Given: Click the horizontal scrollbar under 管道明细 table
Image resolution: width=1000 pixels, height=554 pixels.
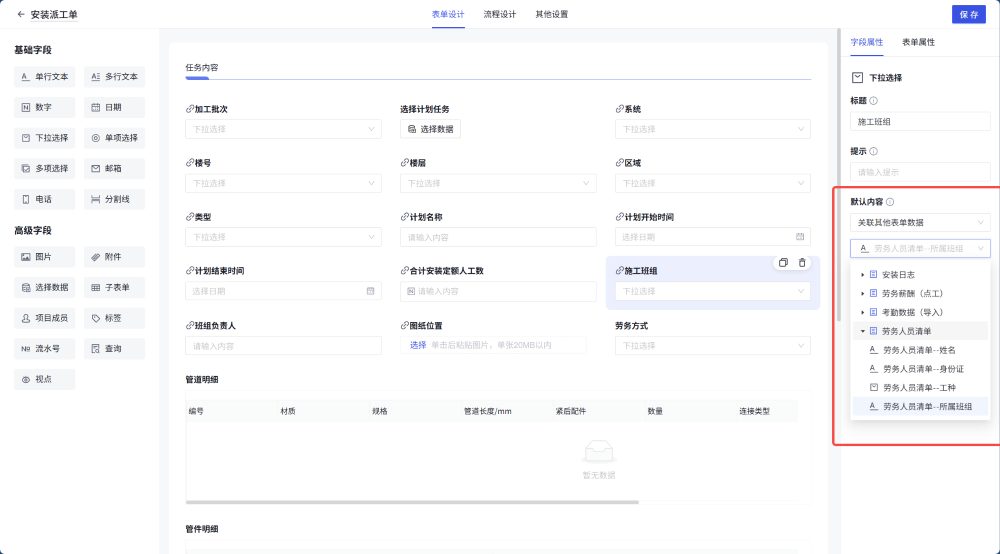Looking at the screenshot, I should 411,502.
